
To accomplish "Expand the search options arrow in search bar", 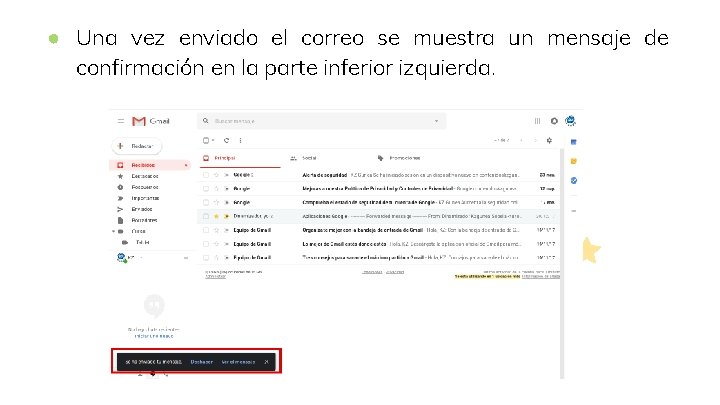I will point(436,121).
